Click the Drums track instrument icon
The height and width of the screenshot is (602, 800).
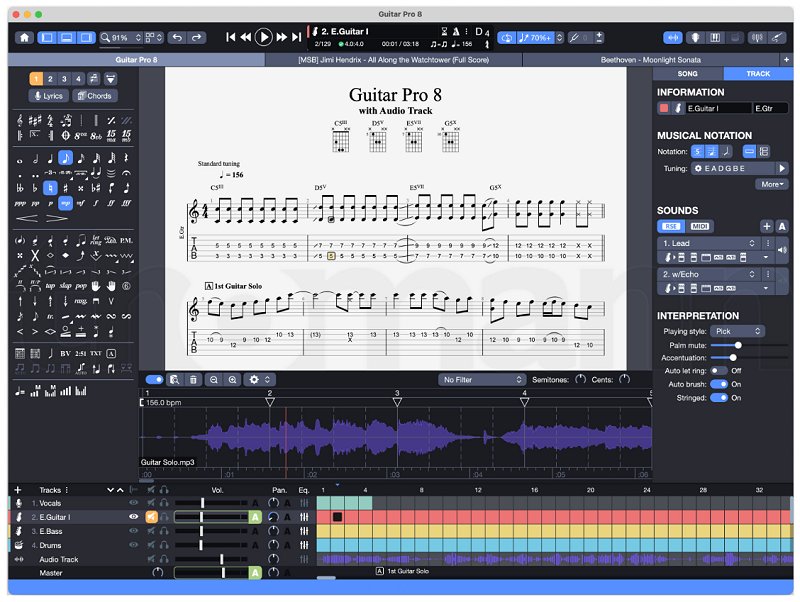(17, 545)
